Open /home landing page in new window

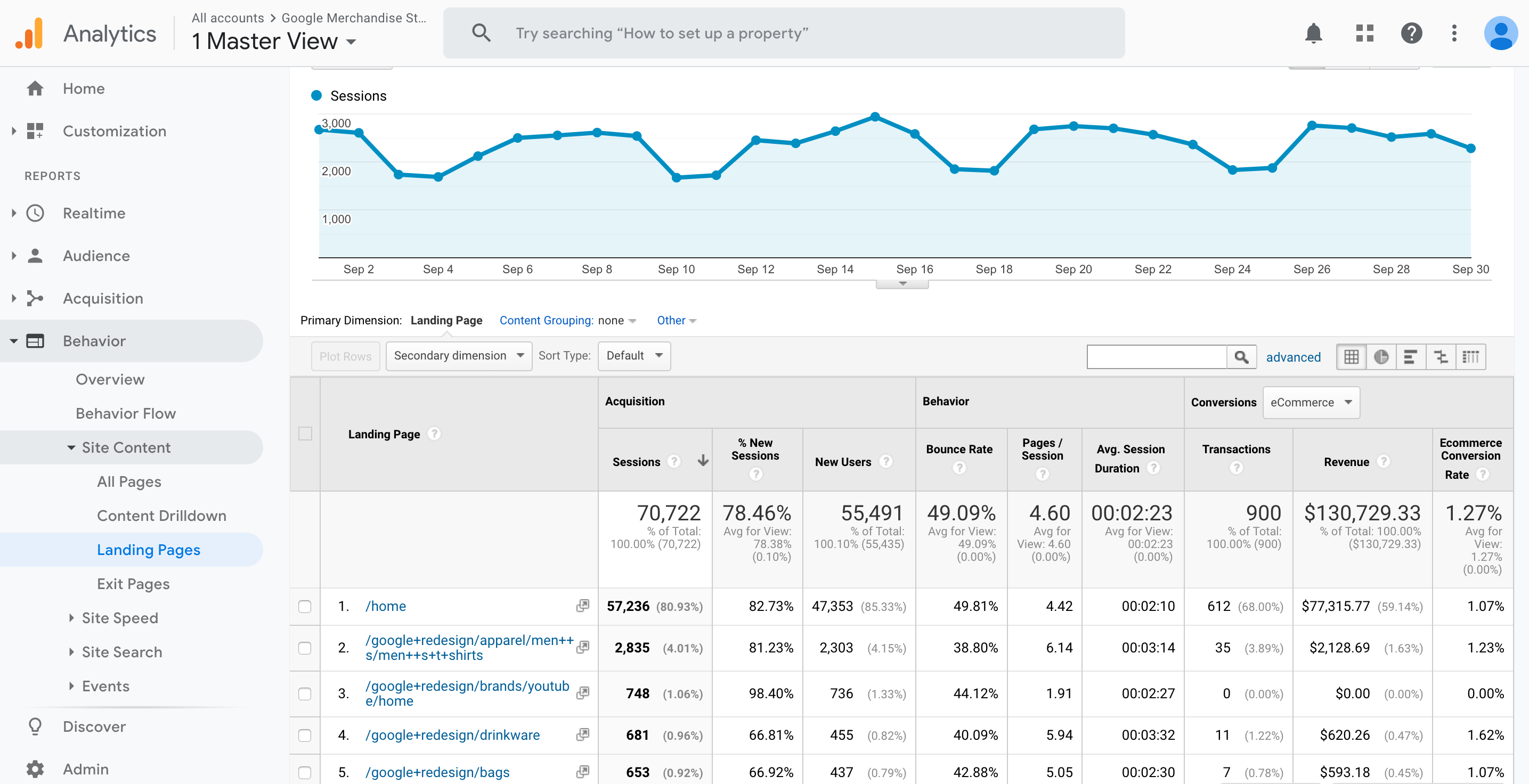tap(583, 606)
